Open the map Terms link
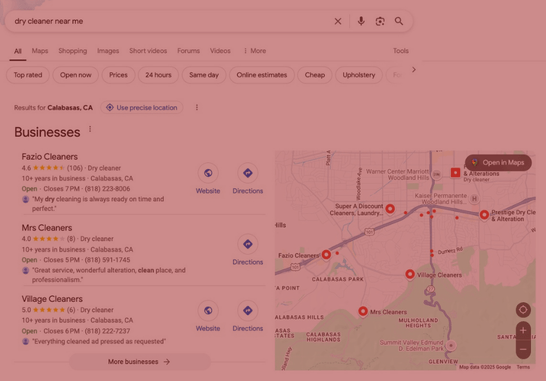The width and height of the screenshot is (546, 381). (523, 367)
